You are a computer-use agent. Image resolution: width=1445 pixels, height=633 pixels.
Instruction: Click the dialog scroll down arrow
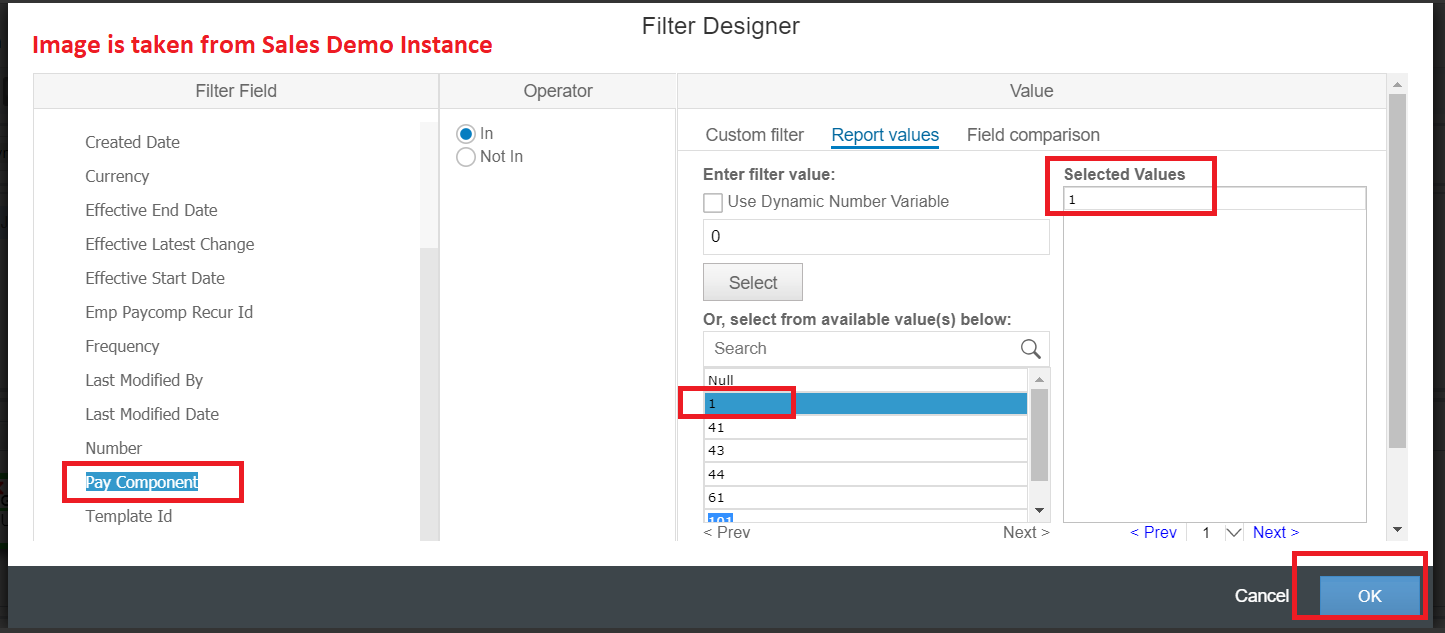[x=1397, y=529]
